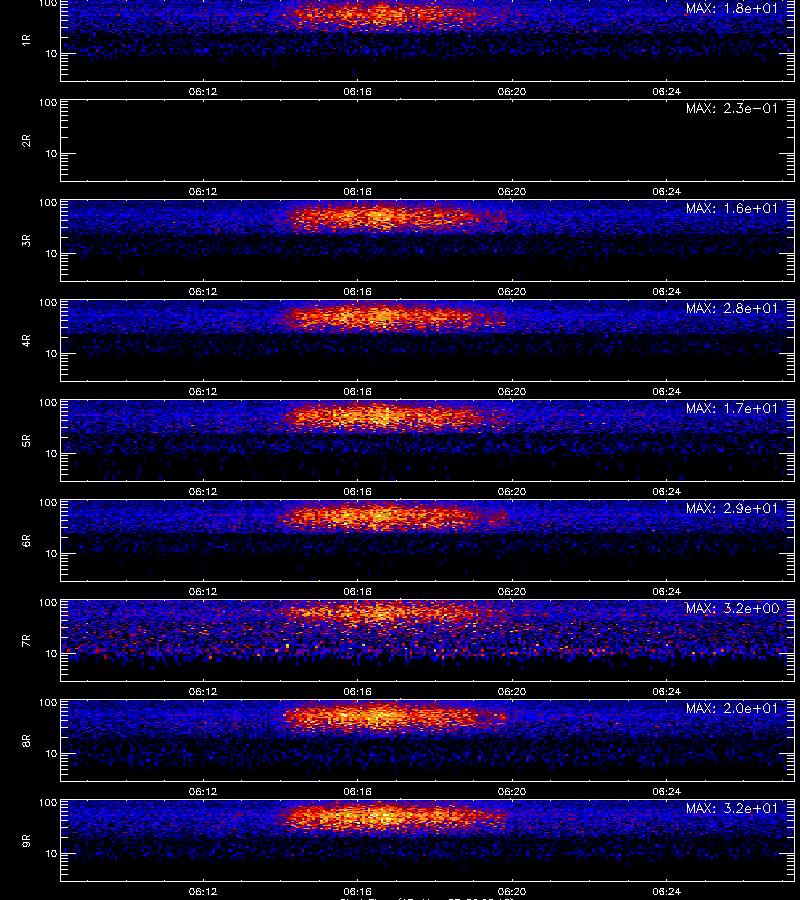The height and width of the screenshot is (900, 800).
Task: Click 06:16 tick label under the 8R panel
Action: [357, 792]
